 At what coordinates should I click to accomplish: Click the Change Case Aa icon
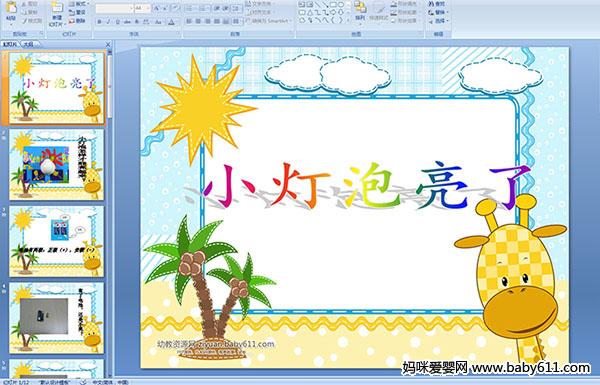coord(158,22)
